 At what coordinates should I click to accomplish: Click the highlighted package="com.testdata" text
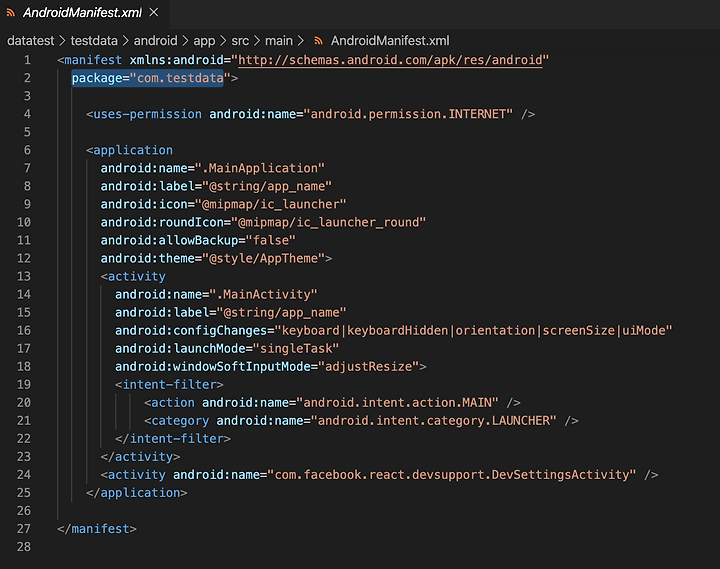147,78
